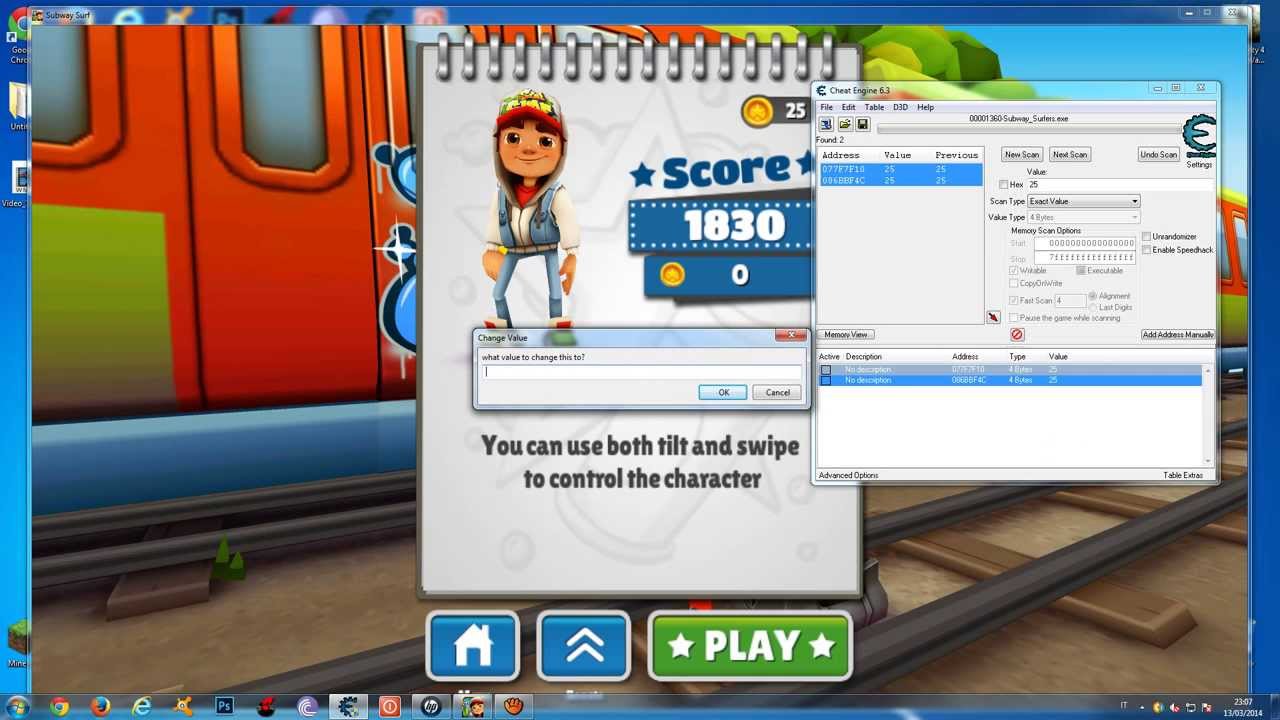This screenshot has height=720, width=1280.
Task: Click the home button in Subway Surfers
Action: point(473,646)
